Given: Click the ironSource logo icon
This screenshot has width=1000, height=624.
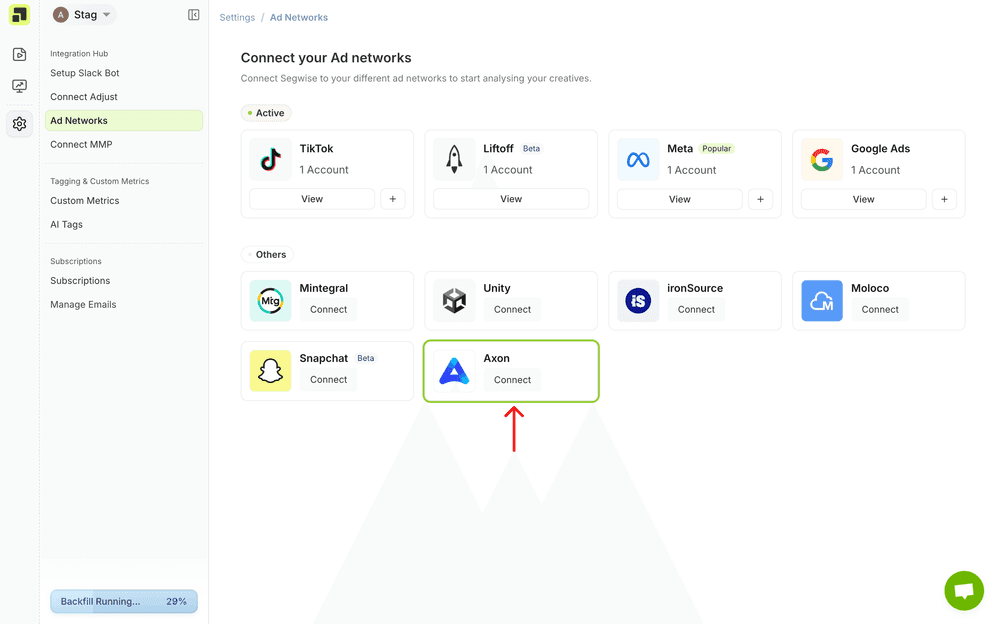Looking at the screenshot, I should (x=638, y=301).
